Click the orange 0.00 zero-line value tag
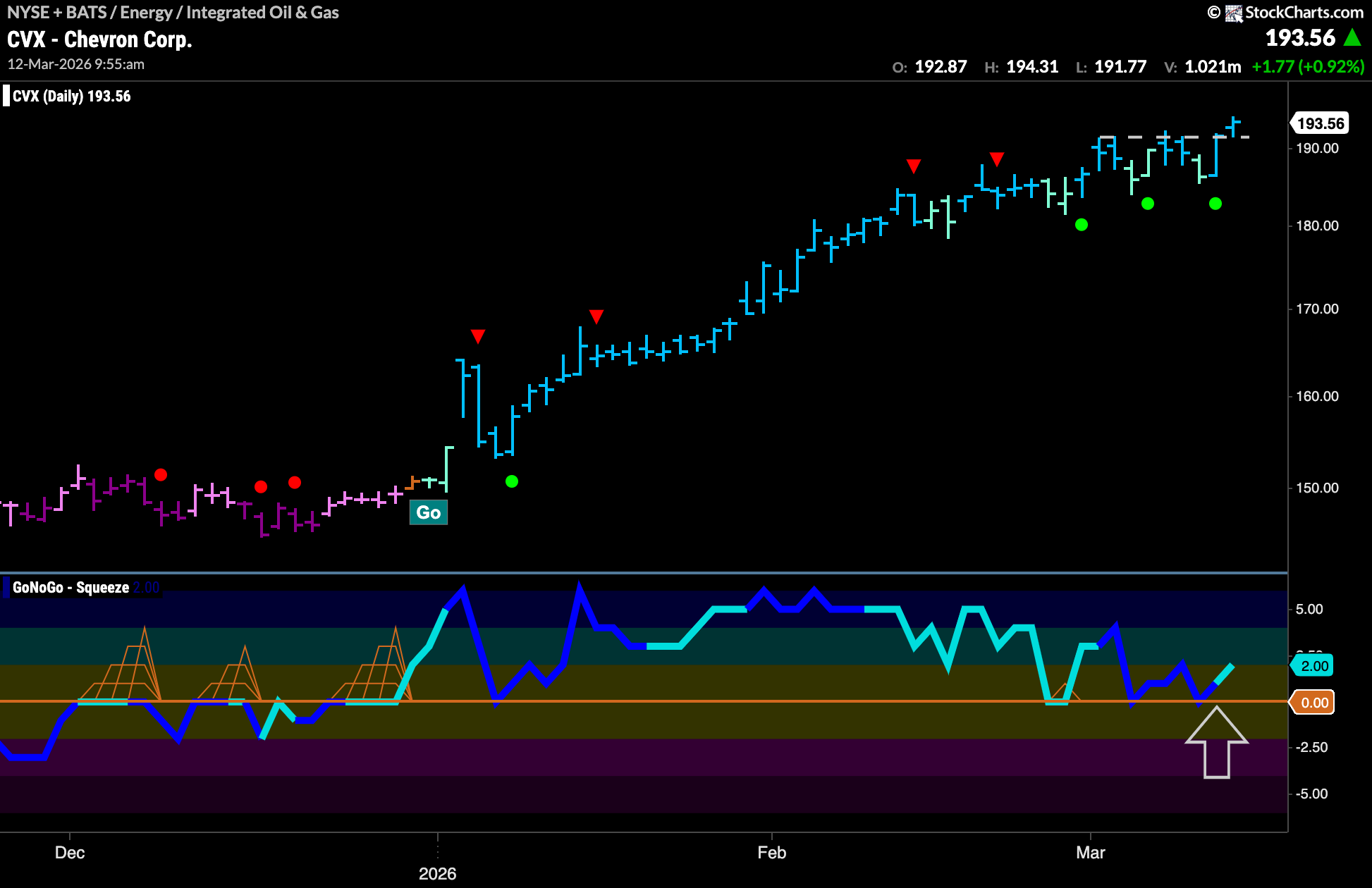Screen dimensions: 1372x888 [1313, 703]
